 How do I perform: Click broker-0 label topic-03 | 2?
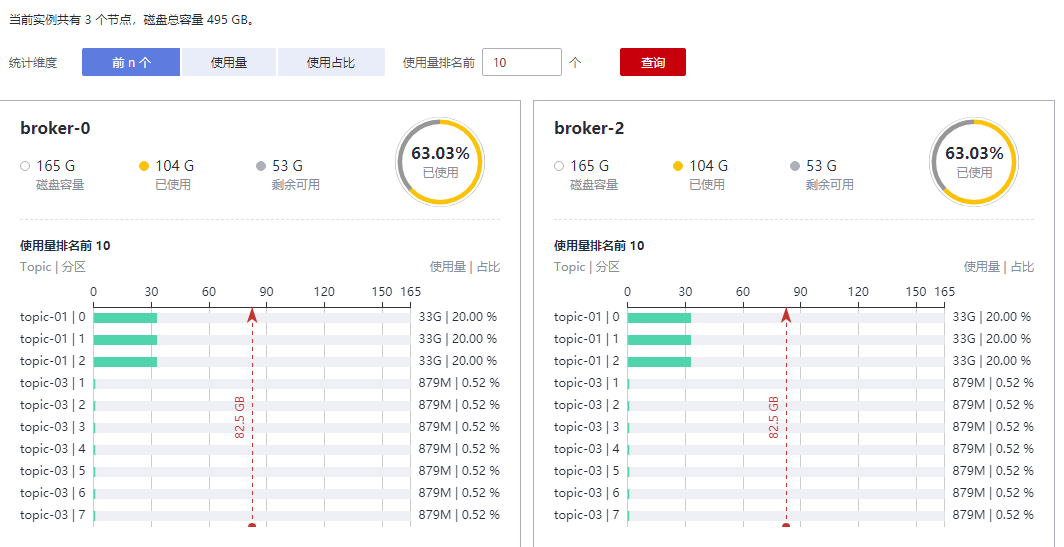53,404
